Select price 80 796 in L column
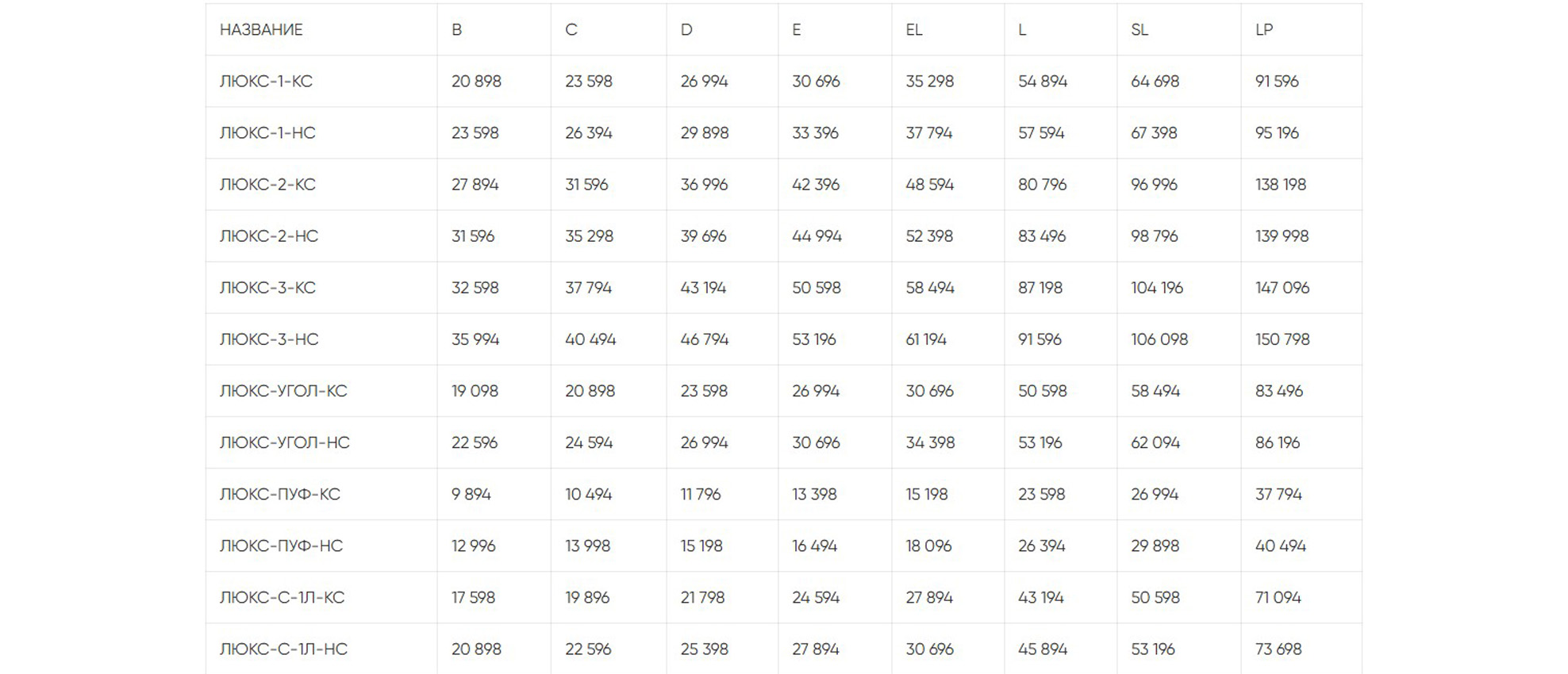 click(x=1042, y=185)
